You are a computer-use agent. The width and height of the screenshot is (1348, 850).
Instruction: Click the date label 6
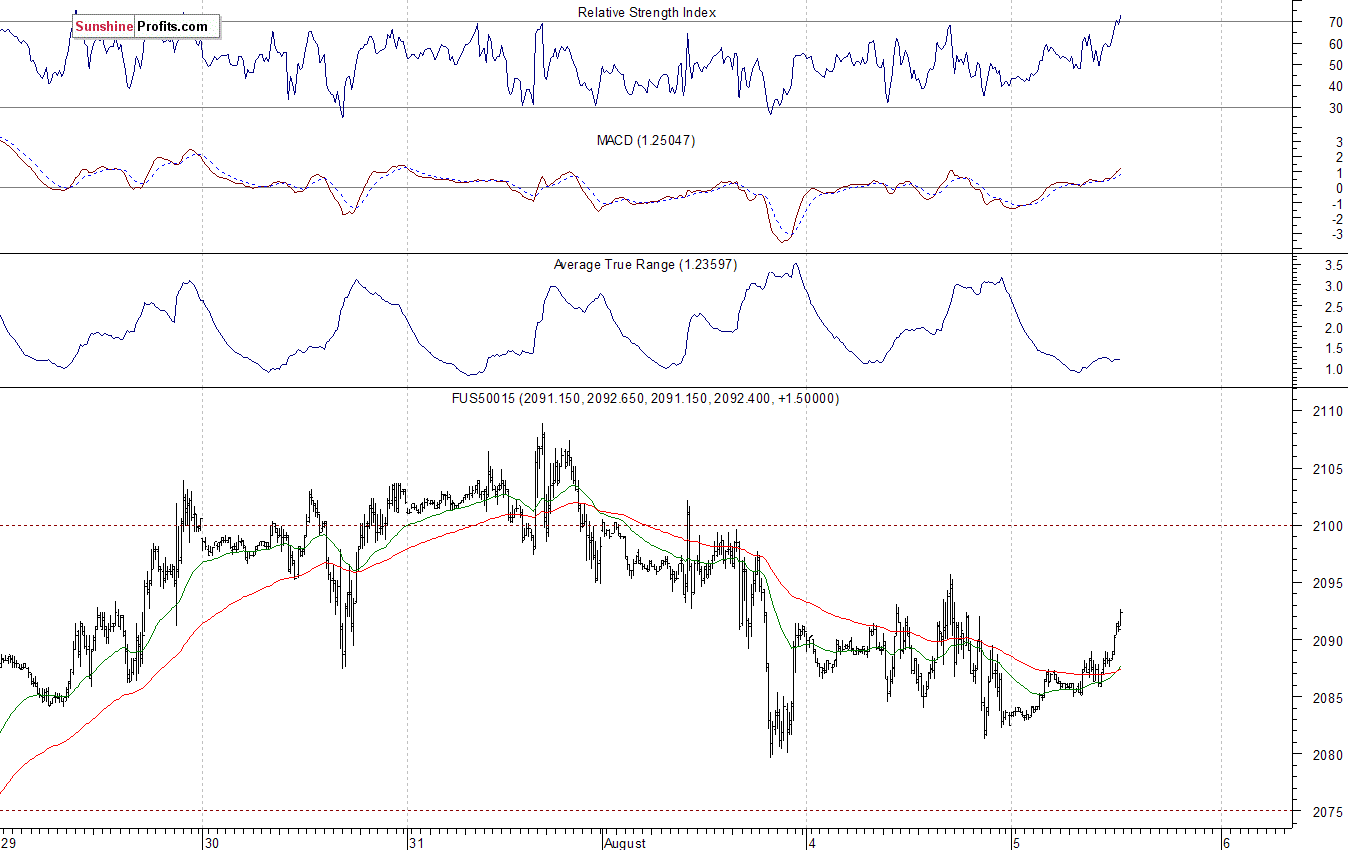[1228, 843]
